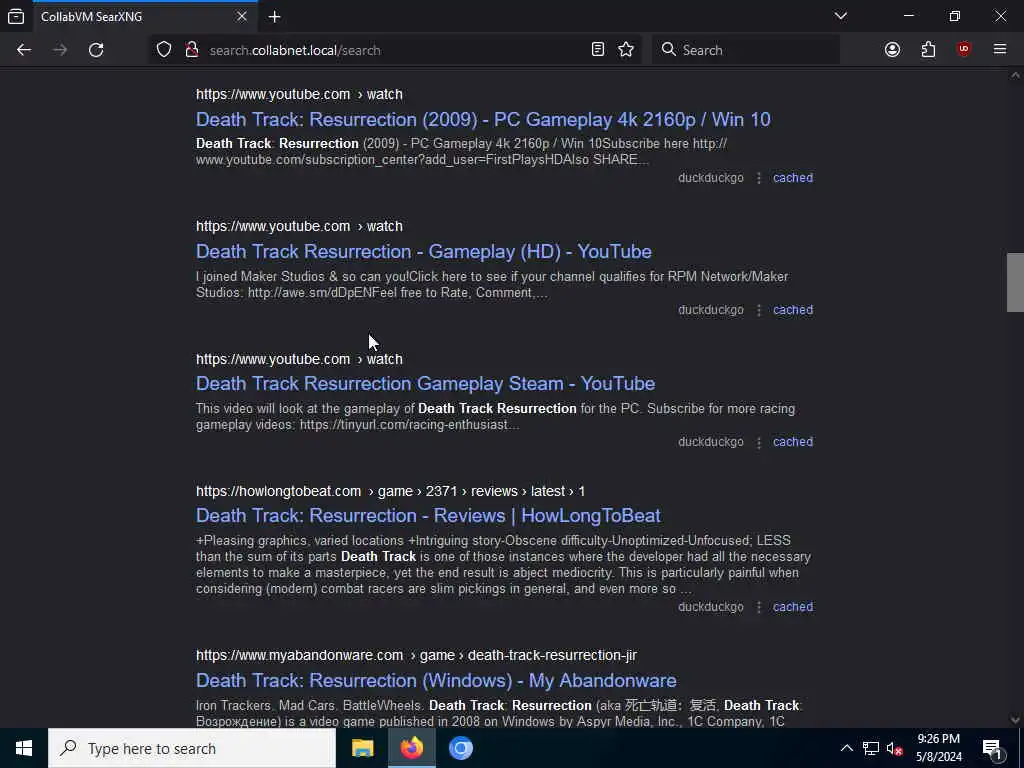Open the network status tray icon

click(871, 748)
